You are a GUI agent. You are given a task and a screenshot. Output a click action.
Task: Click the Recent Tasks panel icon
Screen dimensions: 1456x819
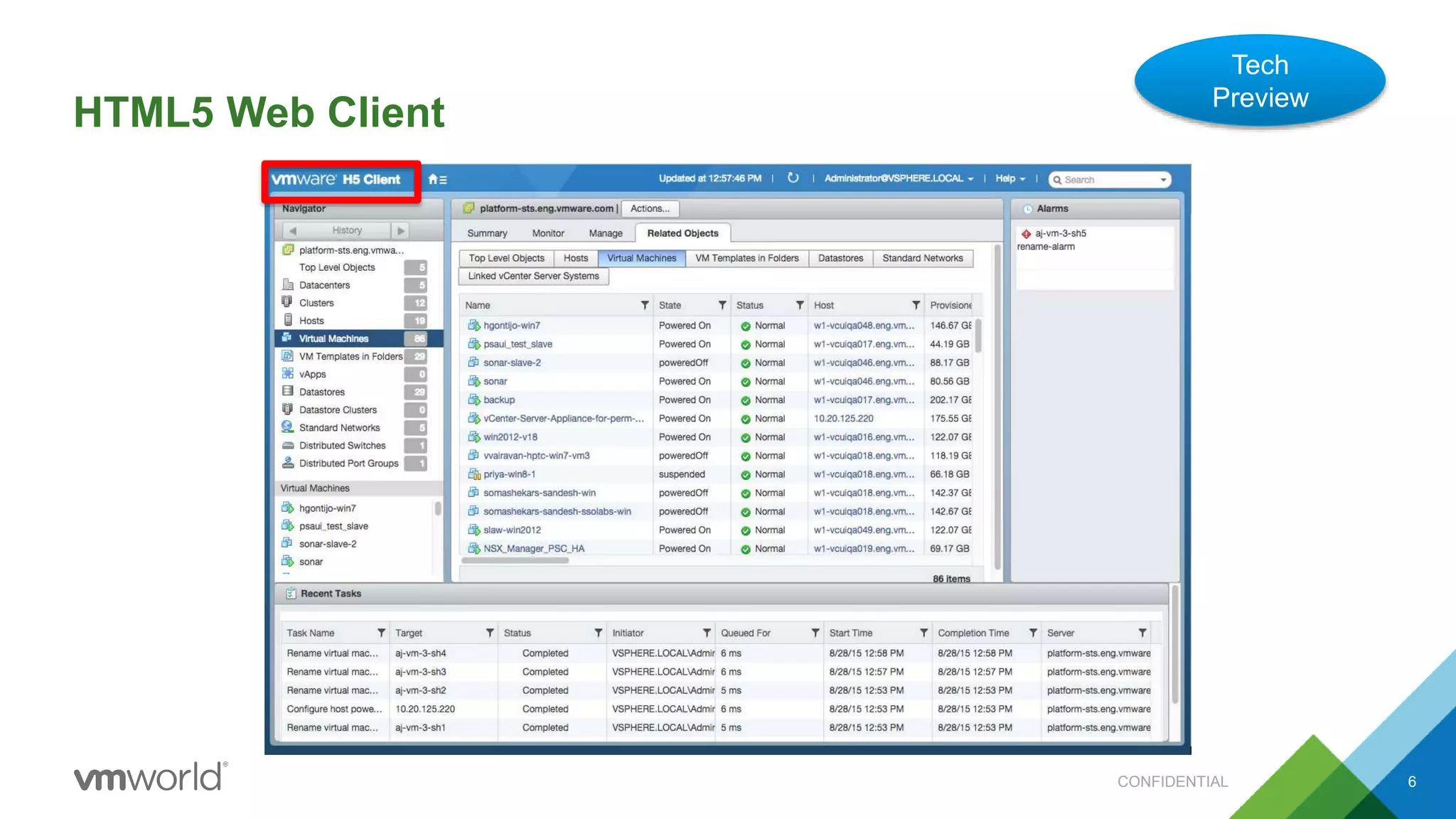click(x=291, y=594)
